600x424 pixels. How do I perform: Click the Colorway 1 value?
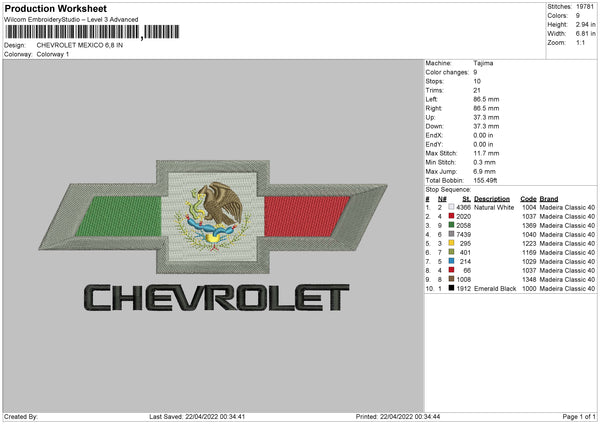pyautogui.click(x=53, y=54)
